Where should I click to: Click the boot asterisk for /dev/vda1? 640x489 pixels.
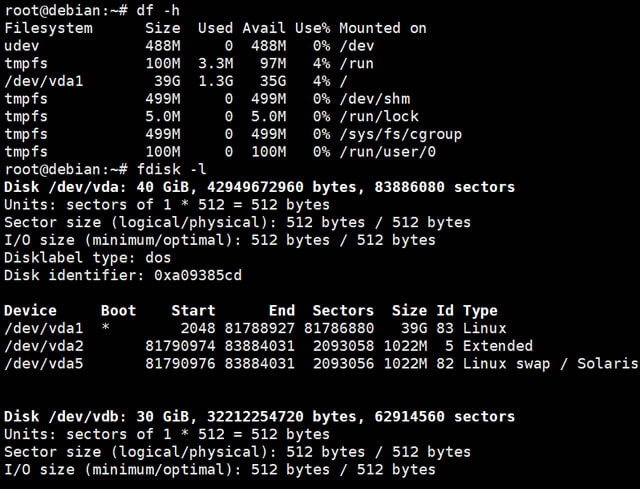pyautogui.click(x=105, y=328)
